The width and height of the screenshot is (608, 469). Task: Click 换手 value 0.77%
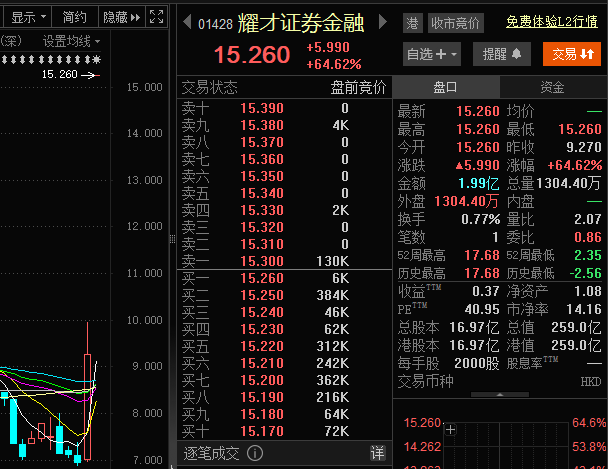point(480,219)
